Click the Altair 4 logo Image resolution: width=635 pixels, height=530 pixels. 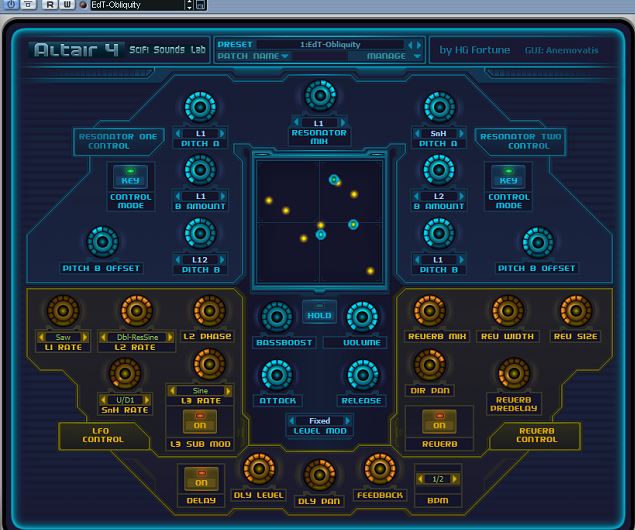click(x=76, y=50)
